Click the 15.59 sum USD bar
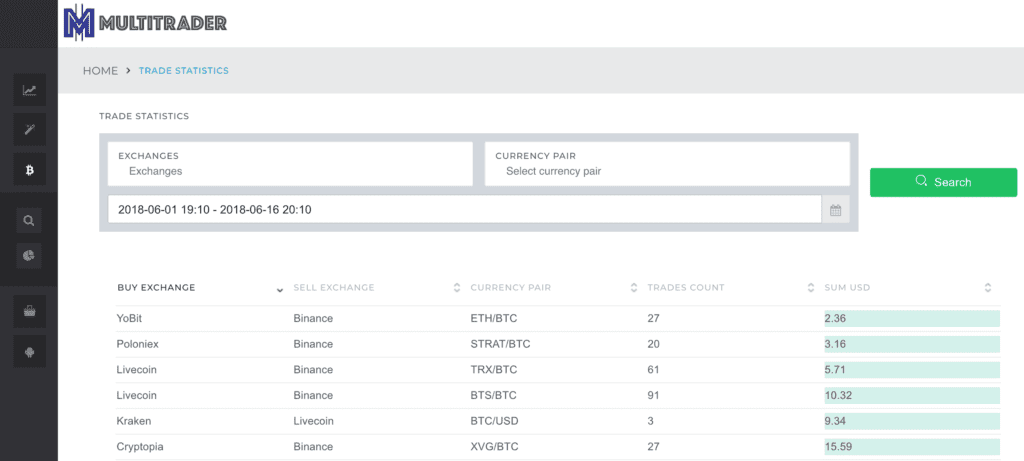Screen dimensions: 1024x461 click(x=912, y=447)
